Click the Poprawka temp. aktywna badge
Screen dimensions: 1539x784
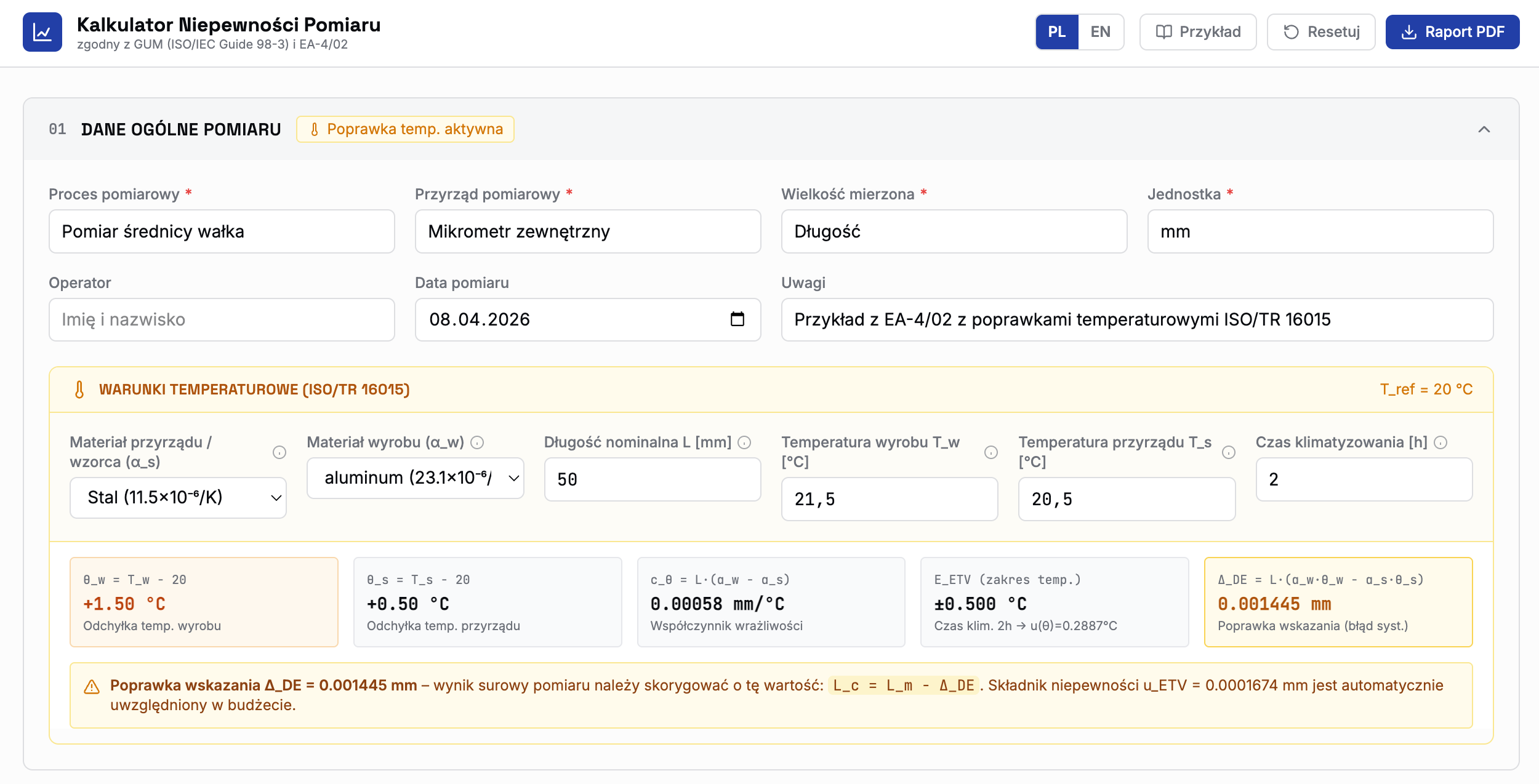point(405,129)
